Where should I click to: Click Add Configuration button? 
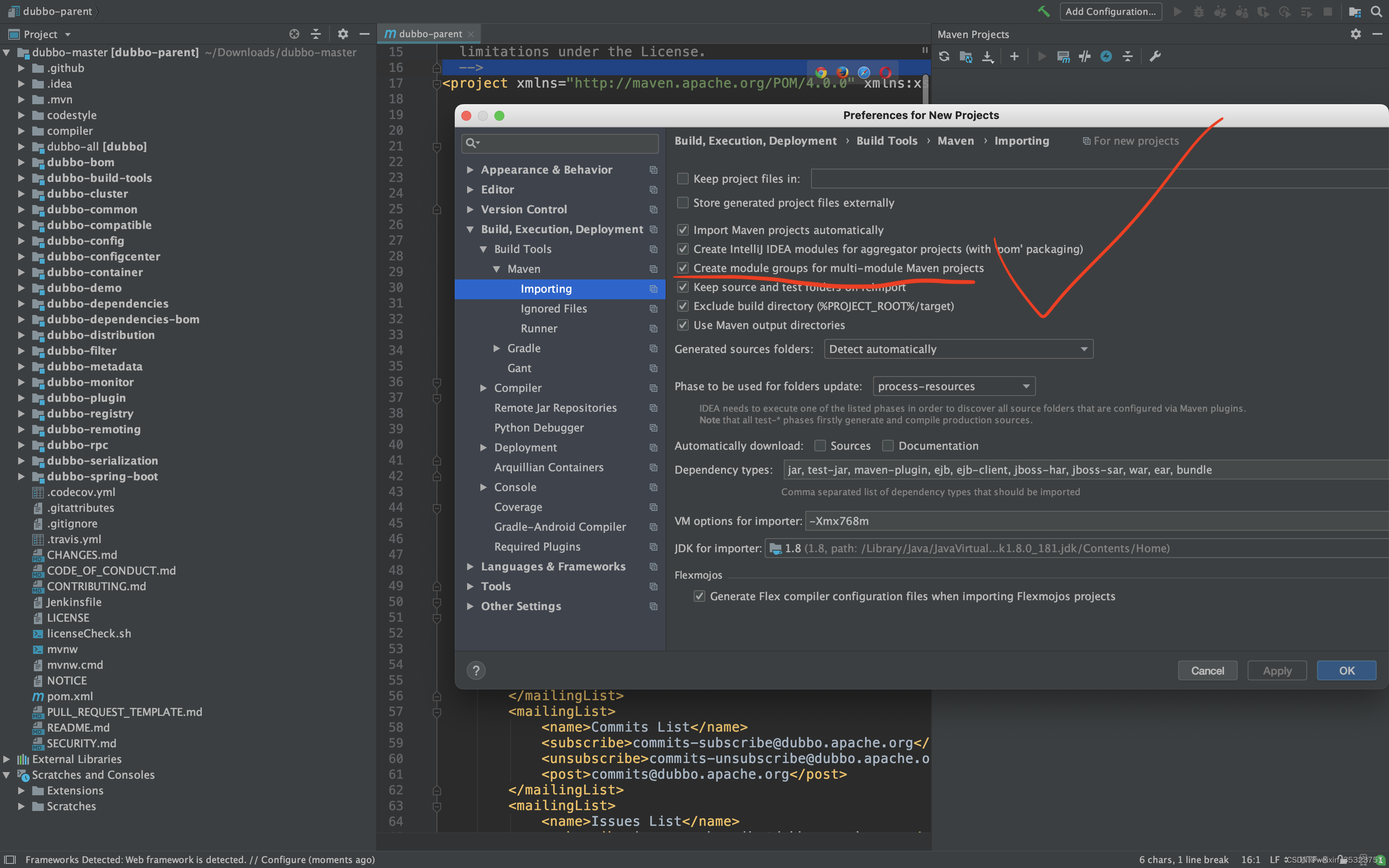[1110, 12]
